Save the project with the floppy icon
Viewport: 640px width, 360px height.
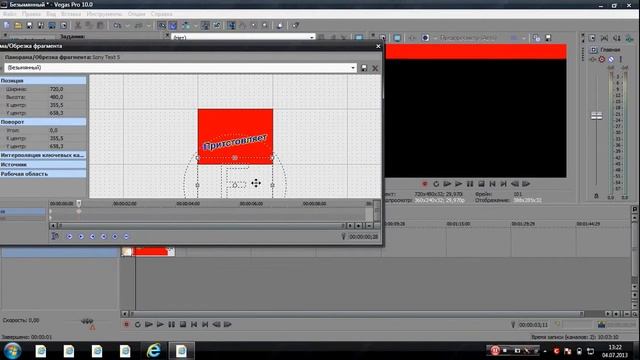[x=29, y=25]
